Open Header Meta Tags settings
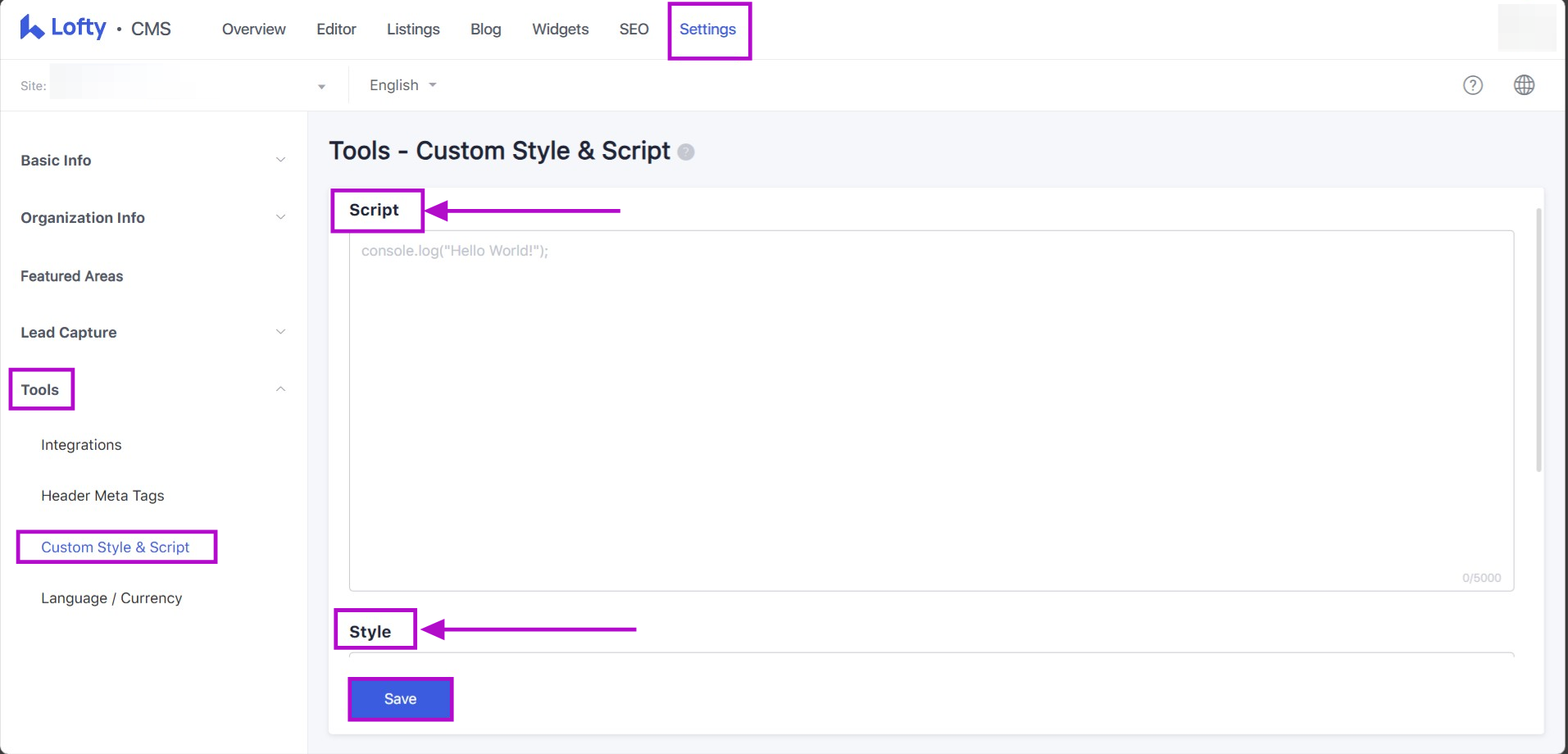The height and width of the screenshot is (754, 1568). pos(102,496)
